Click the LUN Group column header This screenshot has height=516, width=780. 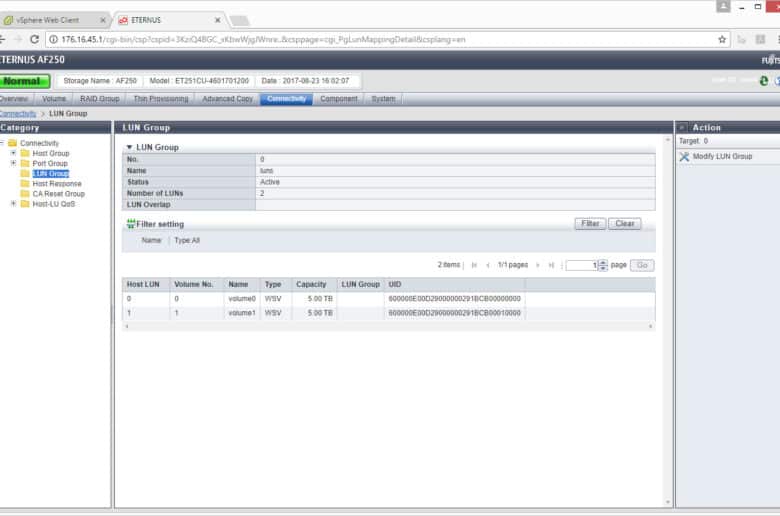pyautogui.click(x=361, y=285)
